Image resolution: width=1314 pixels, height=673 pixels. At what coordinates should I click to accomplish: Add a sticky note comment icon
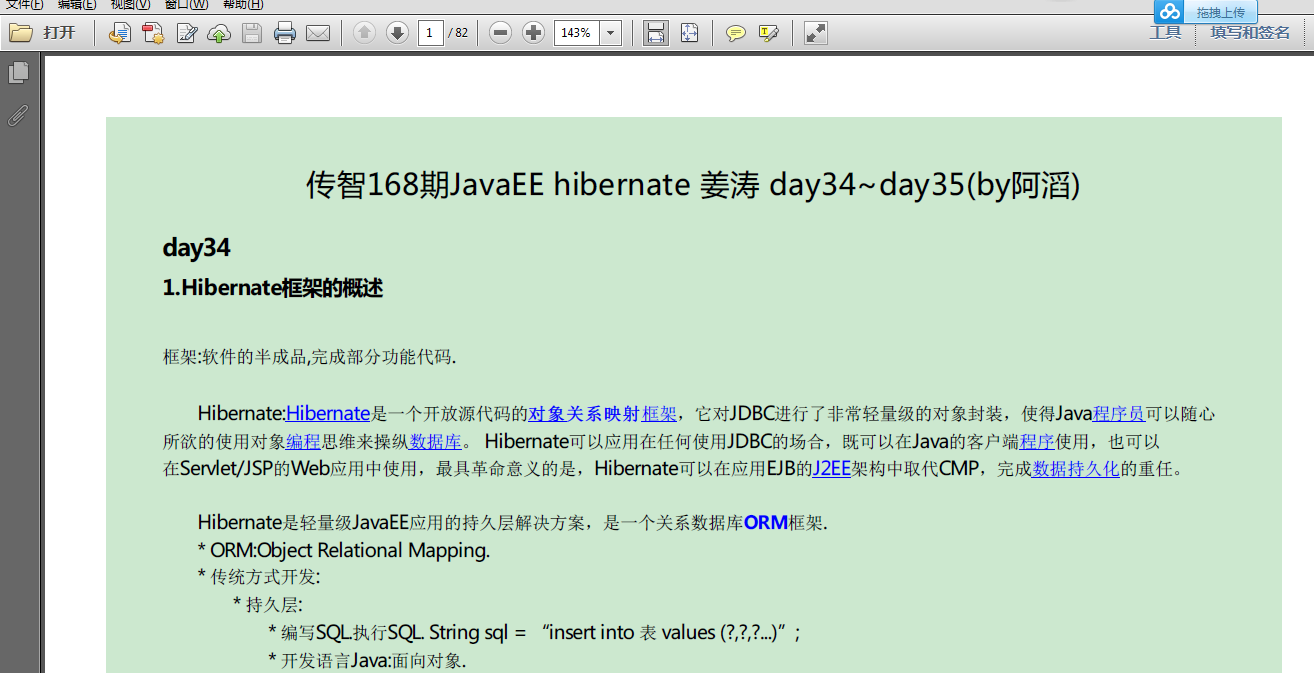[736, 33]
